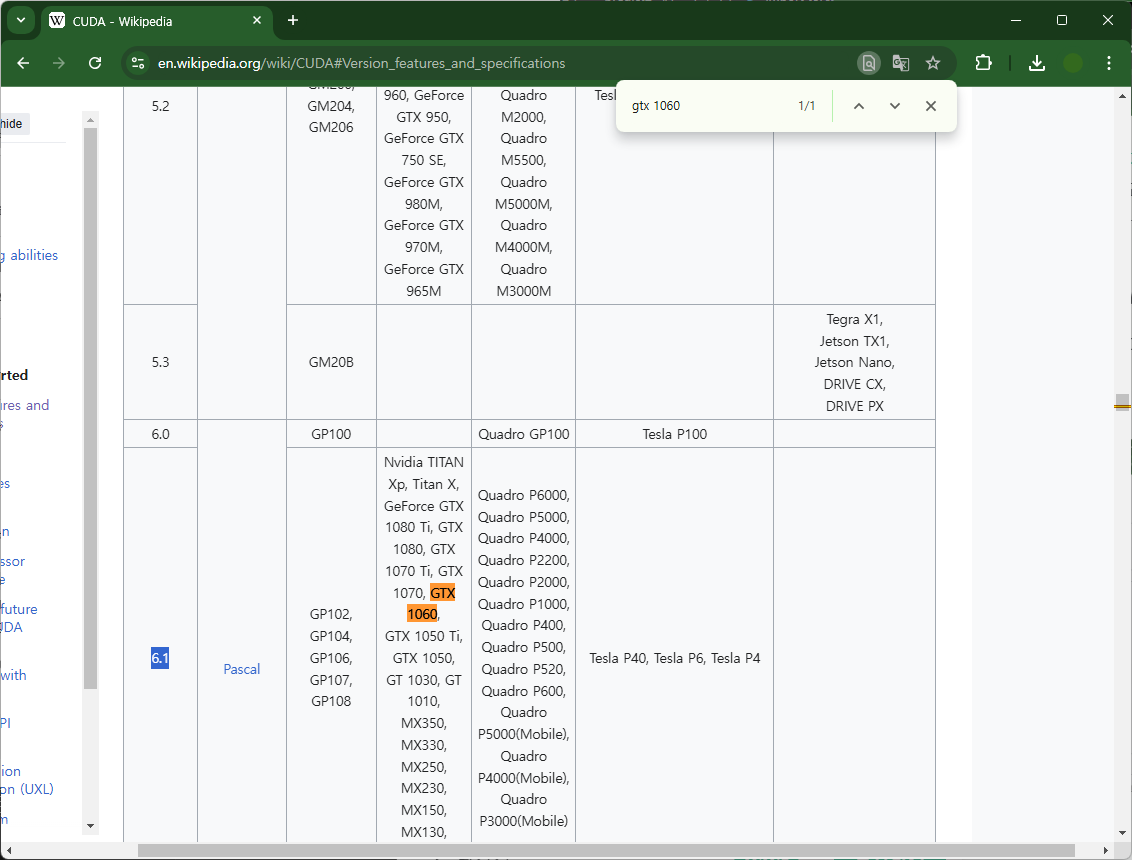The image size is (1132, 860).
Task: Bookmark this page with the star icon
Action: click(933, 63)
